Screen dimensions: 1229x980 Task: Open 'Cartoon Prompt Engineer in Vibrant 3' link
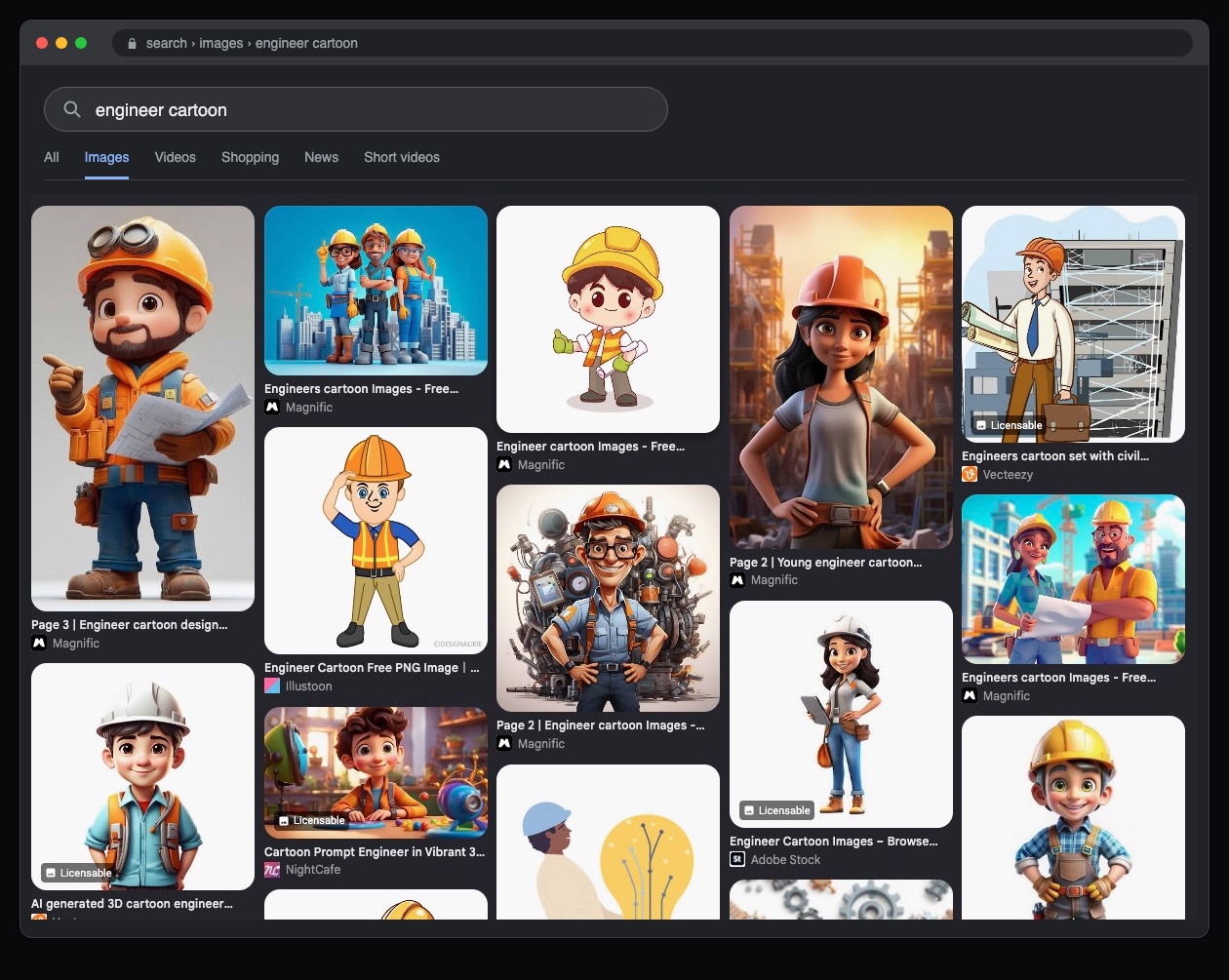coord(375,851)
